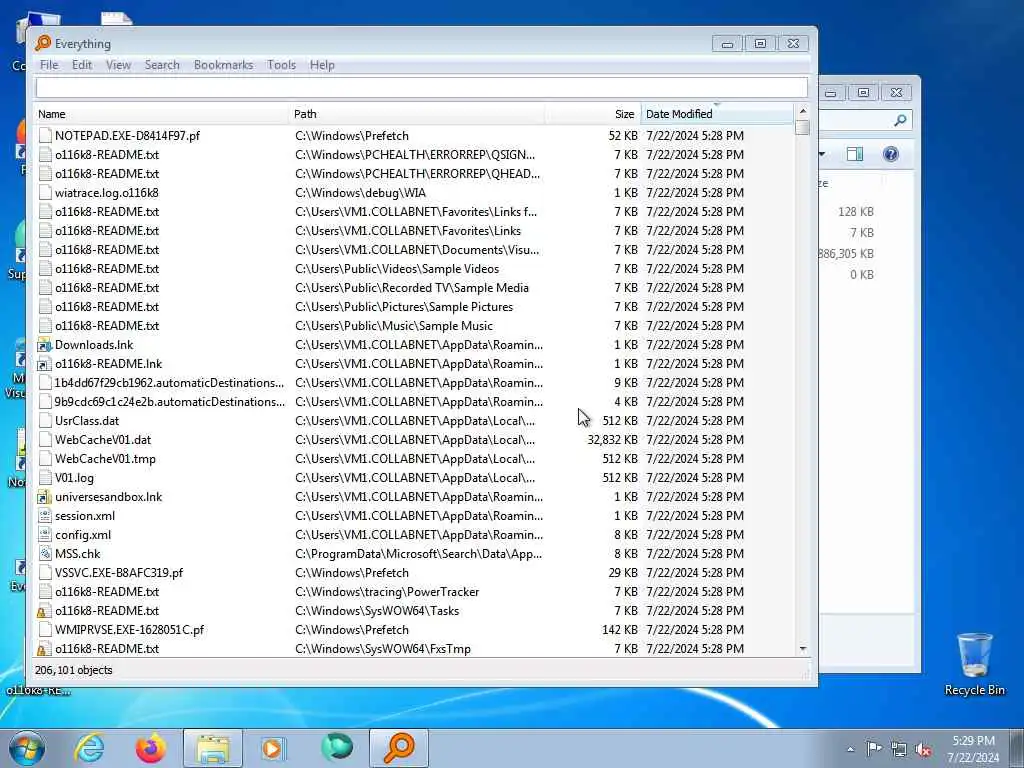The height and width of the screenshot is (768, 1024).
Task: Select the WebCacheV01.dat file
Action: pos(103,440)
